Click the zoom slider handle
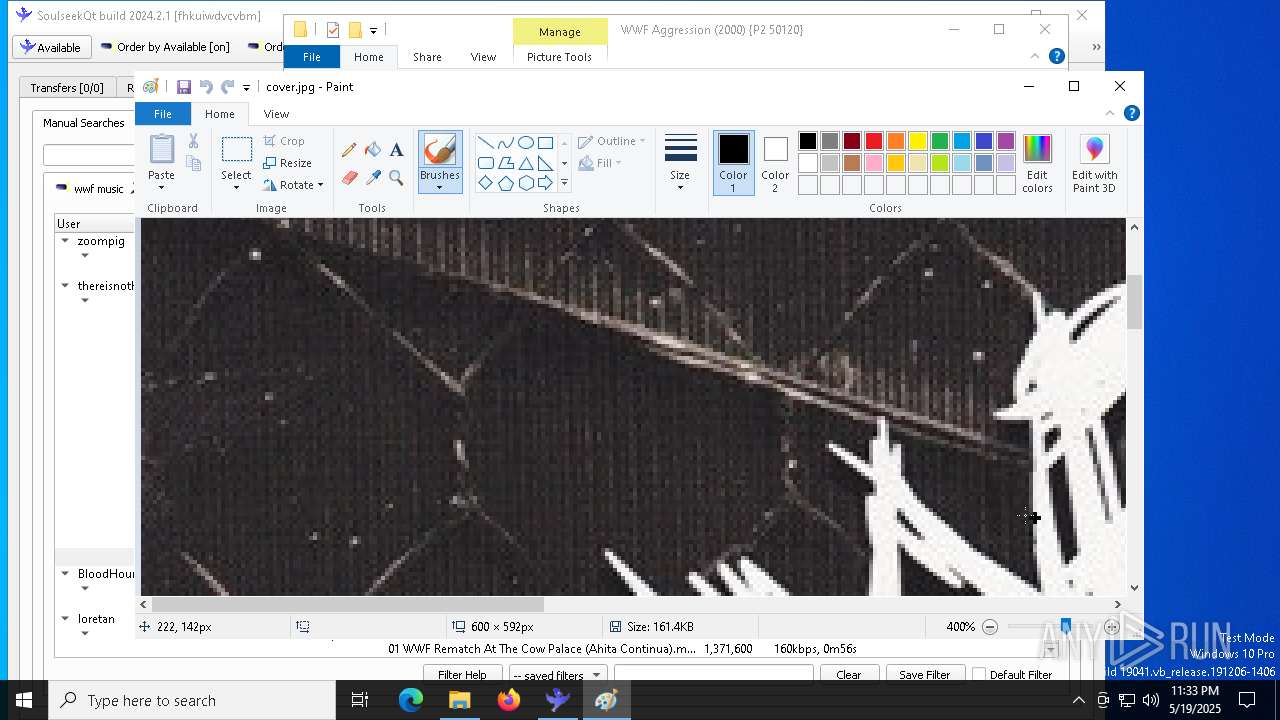The width and height of the screenshot is (1280, 720). click(x=1066, y=627)
